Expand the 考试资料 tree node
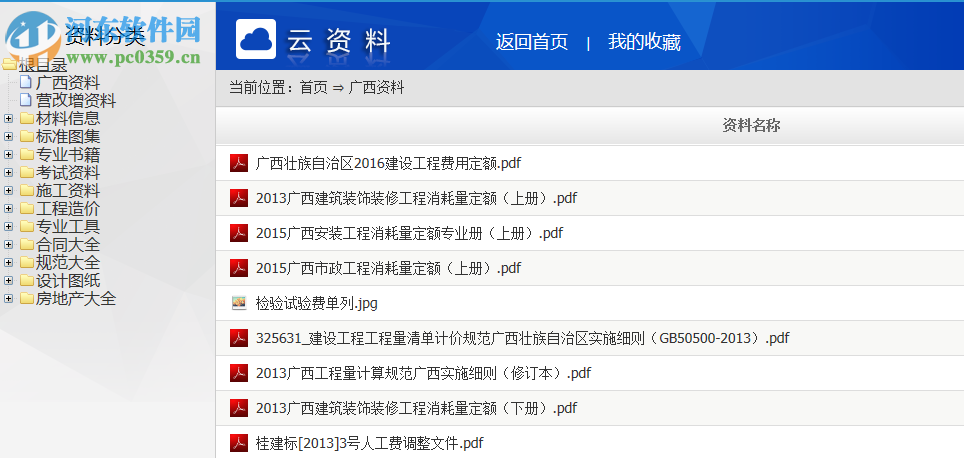This screenshot has height=458, width=964. [x=9, y=172]
